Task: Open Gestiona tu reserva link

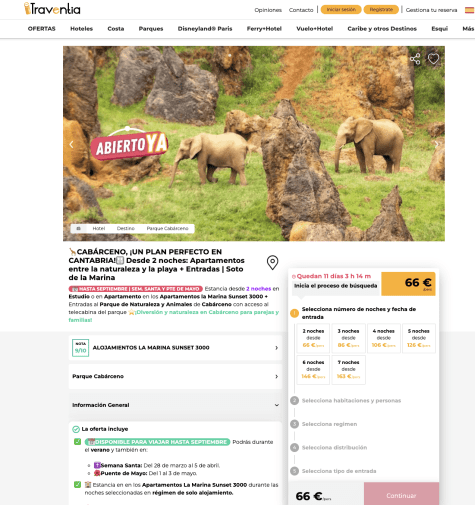Action: [431, 10]
